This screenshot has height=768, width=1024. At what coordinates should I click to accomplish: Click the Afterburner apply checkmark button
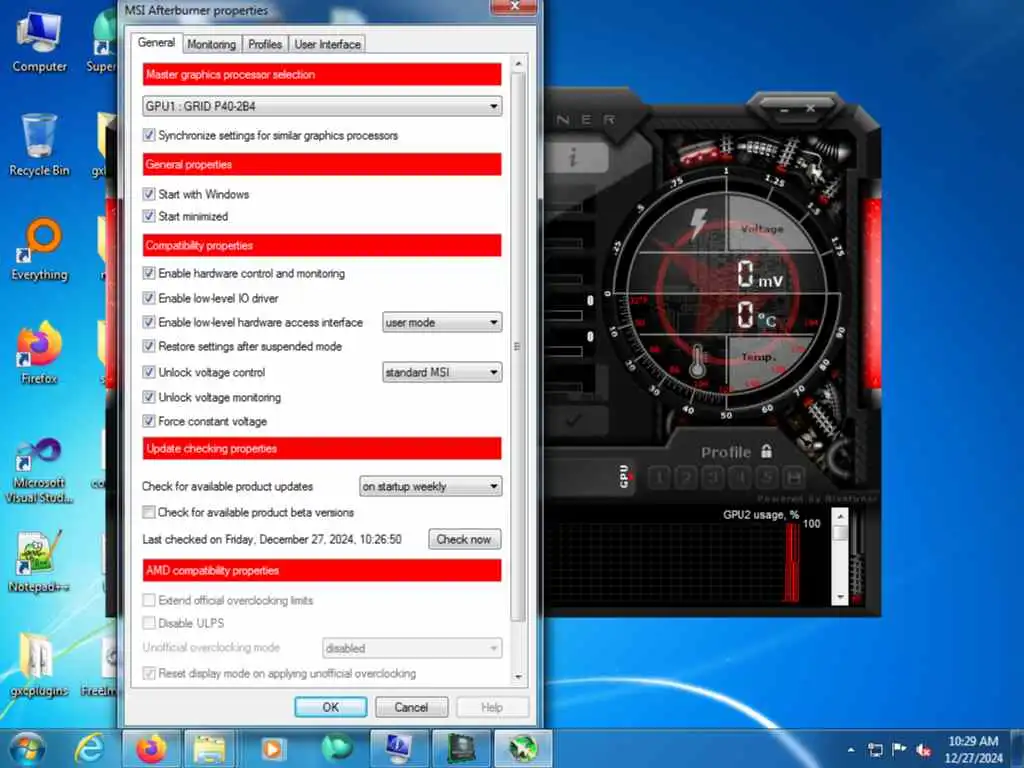pyautogui.click(x=573, y=421)
